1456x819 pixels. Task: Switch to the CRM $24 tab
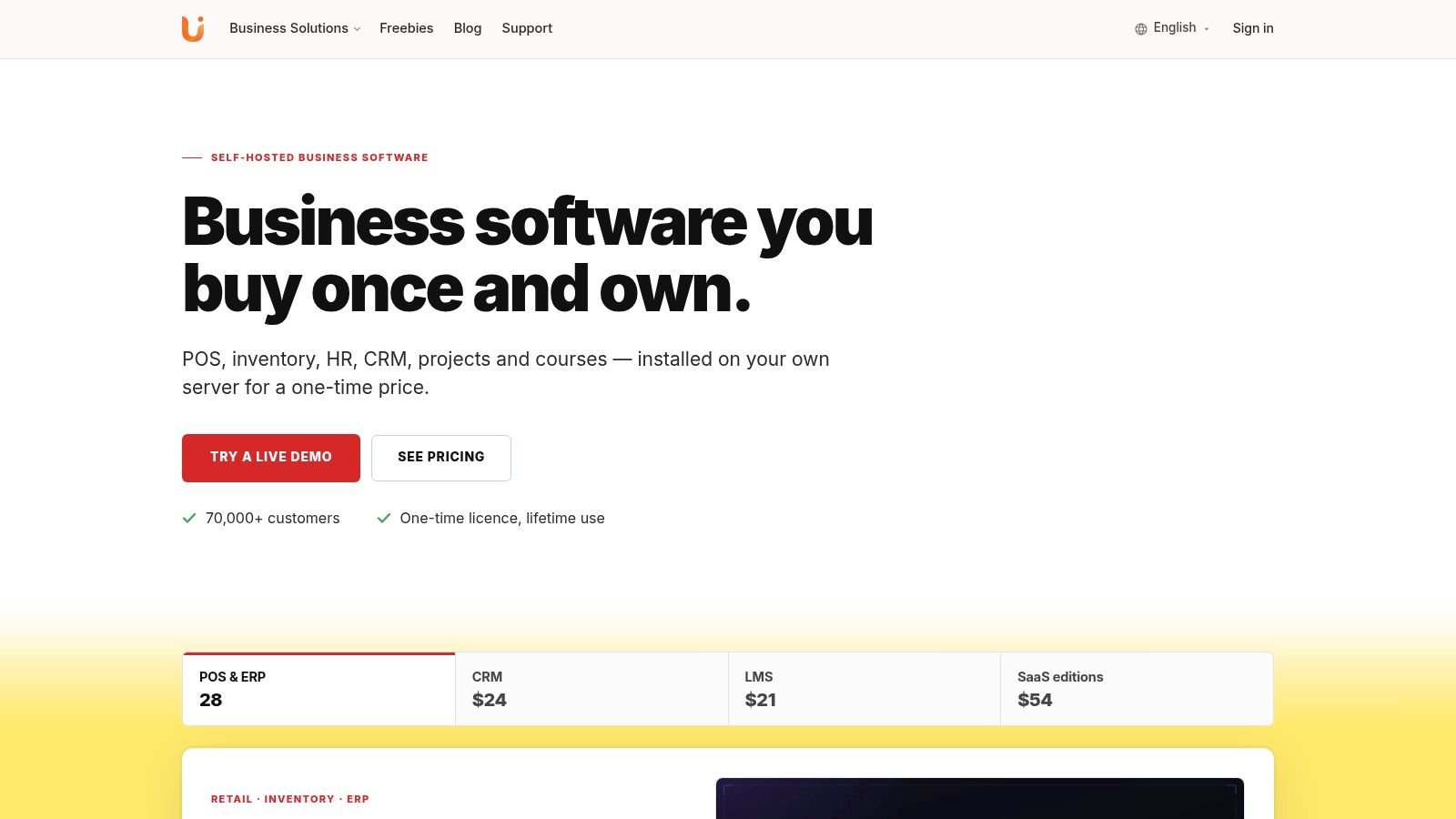[x=591, y=689]
